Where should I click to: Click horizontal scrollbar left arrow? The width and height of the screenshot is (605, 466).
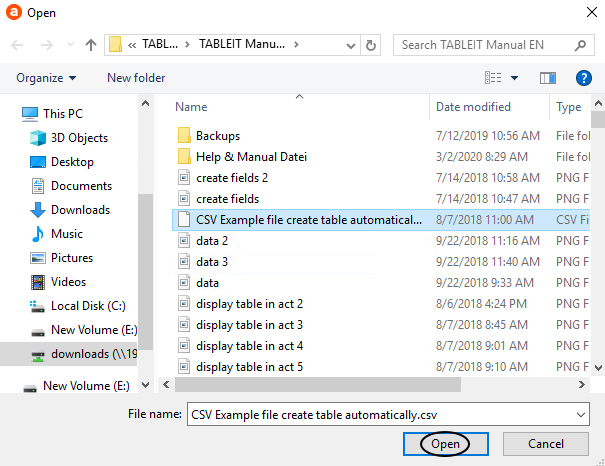click(166, 385)
